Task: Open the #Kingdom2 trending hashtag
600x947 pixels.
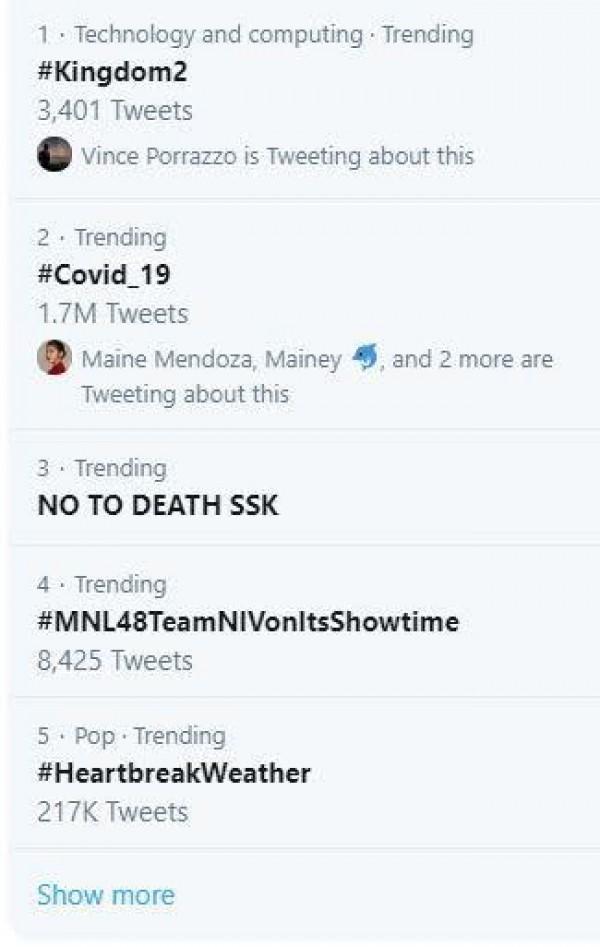Action: (x=112, y=72)
